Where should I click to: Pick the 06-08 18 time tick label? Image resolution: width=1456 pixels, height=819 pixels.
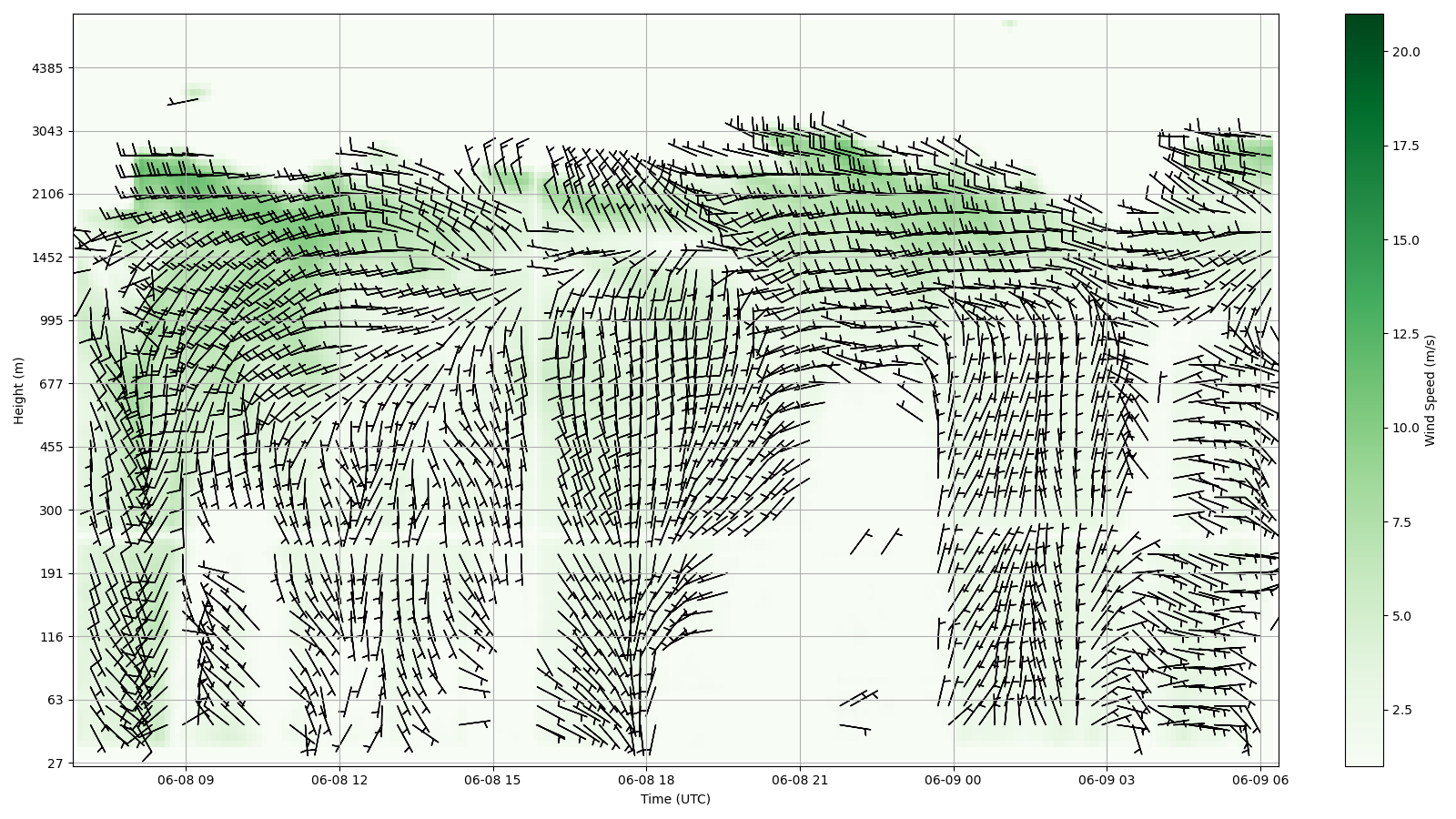pyautogui.click(x=647, y=780)
